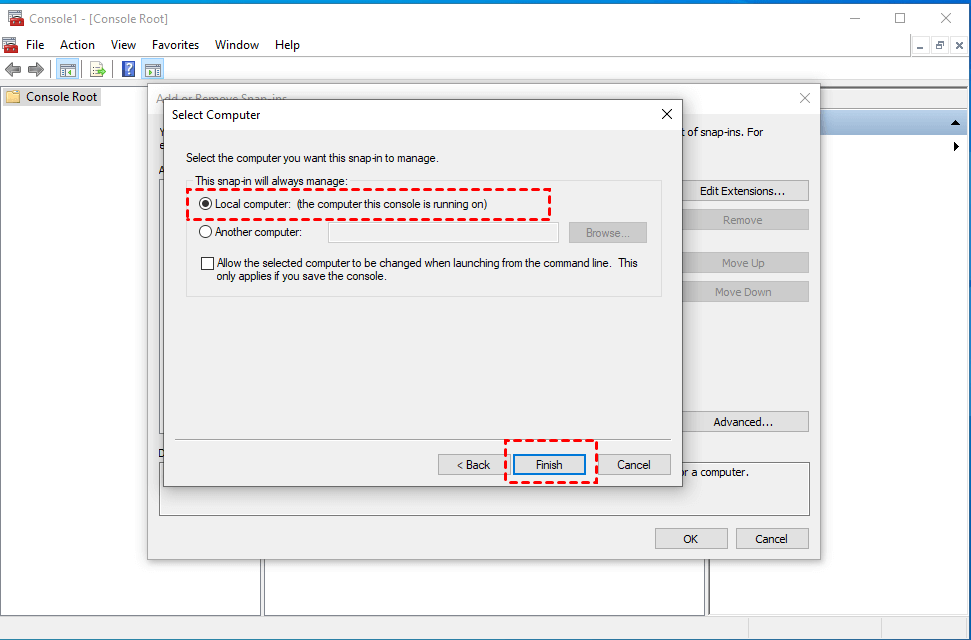This screenshot has height=640, width=971.
Task: Restore down the inner console child window
Action: click(x=940, y=45)
